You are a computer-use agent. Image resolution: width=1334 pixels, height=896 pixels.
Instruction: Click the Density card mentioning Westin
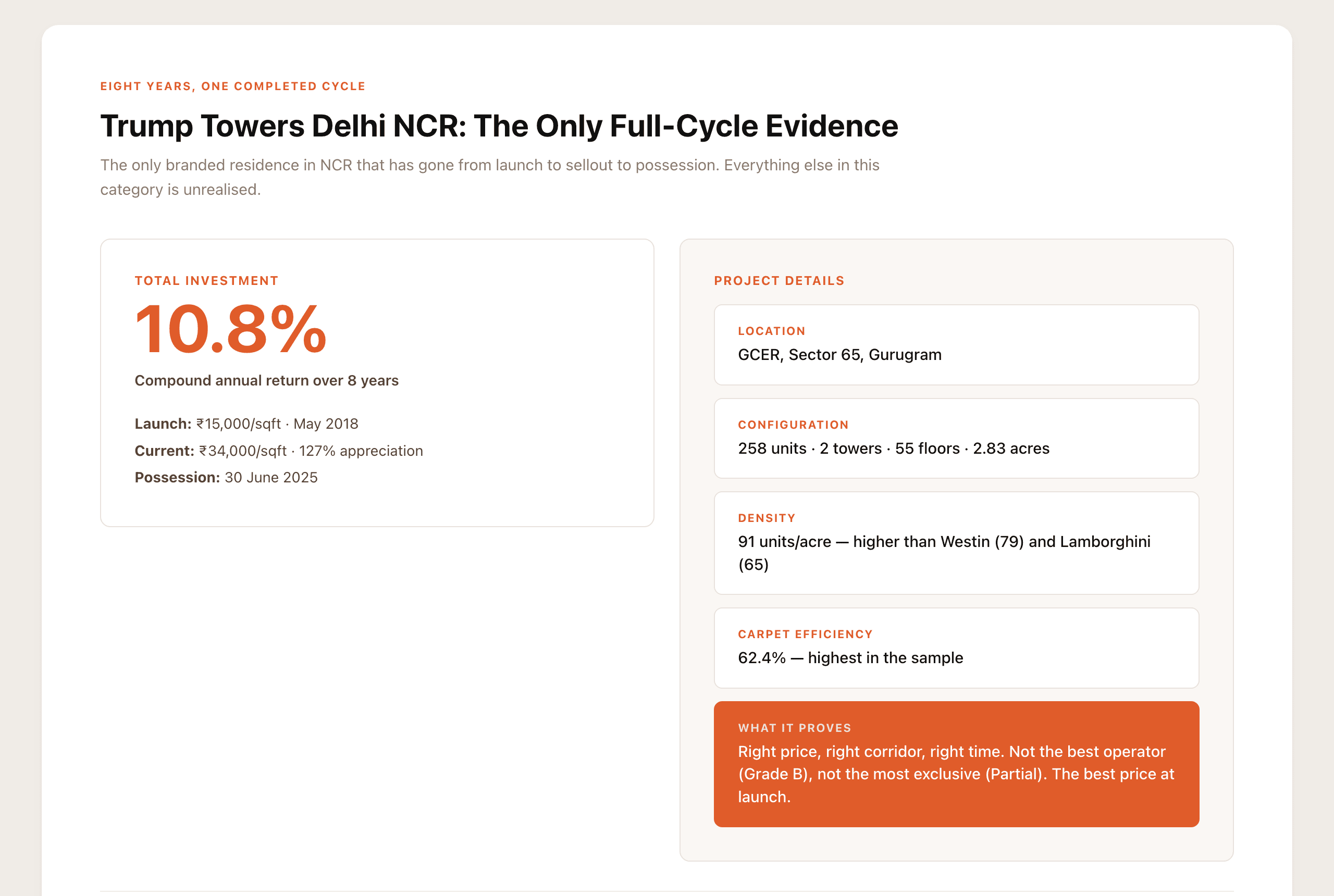(956, 543)
